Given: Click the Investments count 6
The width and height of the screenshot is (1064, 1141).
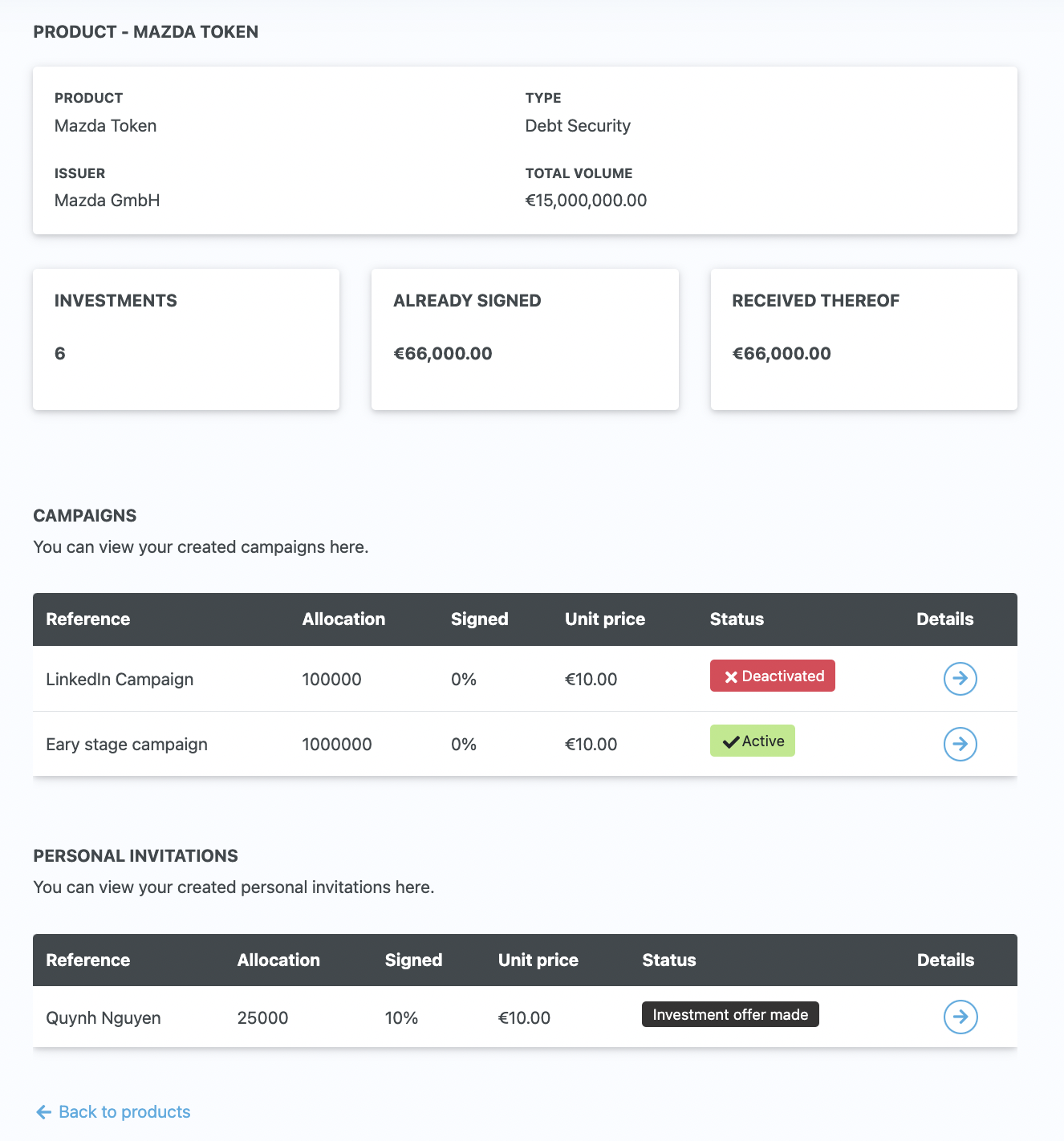Looking at the screenshot, I should 60,353.
